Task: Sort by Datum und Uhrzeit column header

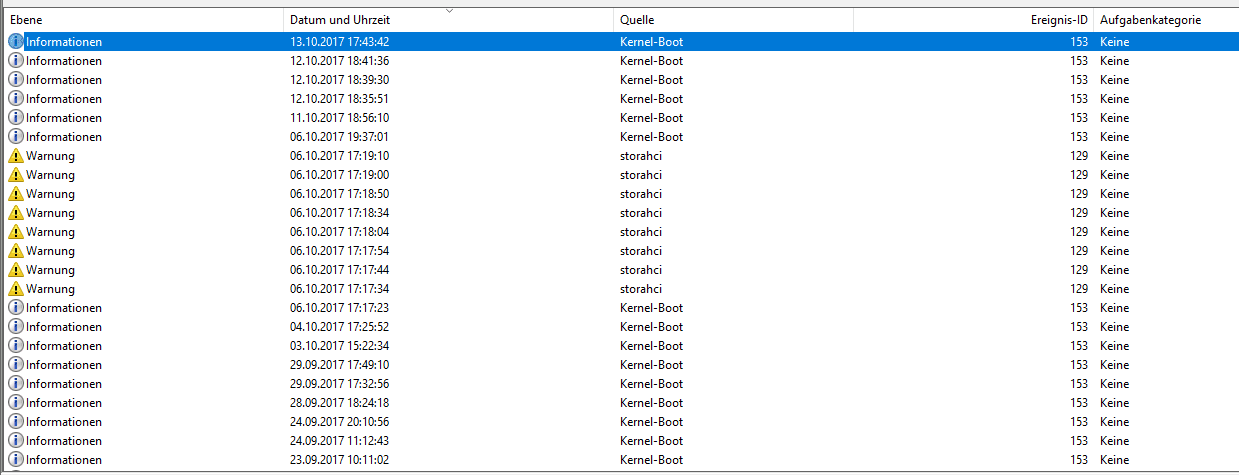Action: coord(448,20)
